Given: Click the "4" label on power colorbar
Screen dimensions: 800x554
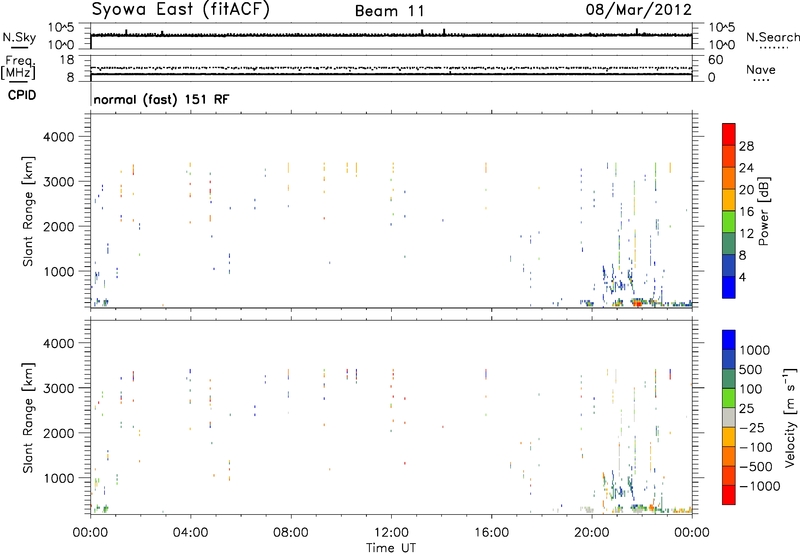Looking at the screenshot, I should point(742,277).
